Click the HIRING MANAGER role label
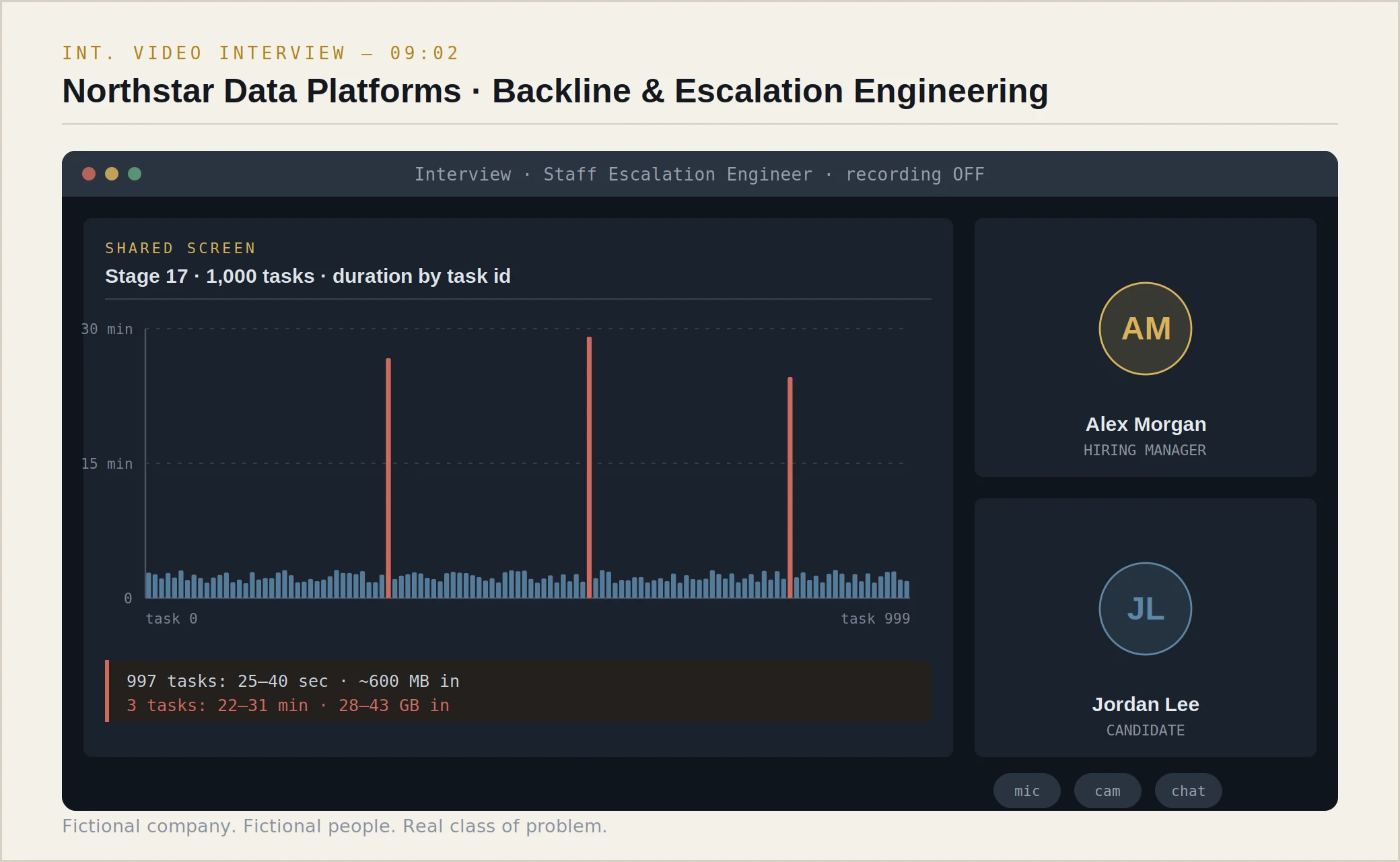 (1145, 450)
